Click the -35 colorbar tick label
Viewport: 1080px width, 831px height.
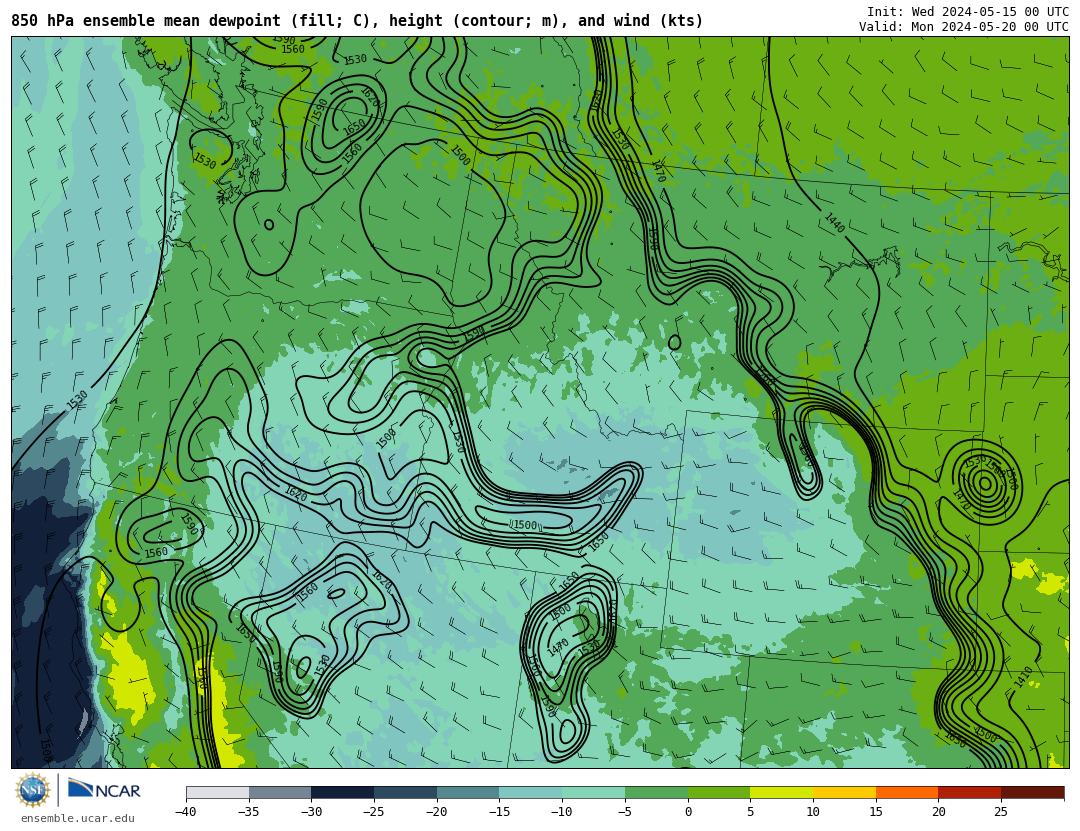pyautogui.click(x=248, y=812)
